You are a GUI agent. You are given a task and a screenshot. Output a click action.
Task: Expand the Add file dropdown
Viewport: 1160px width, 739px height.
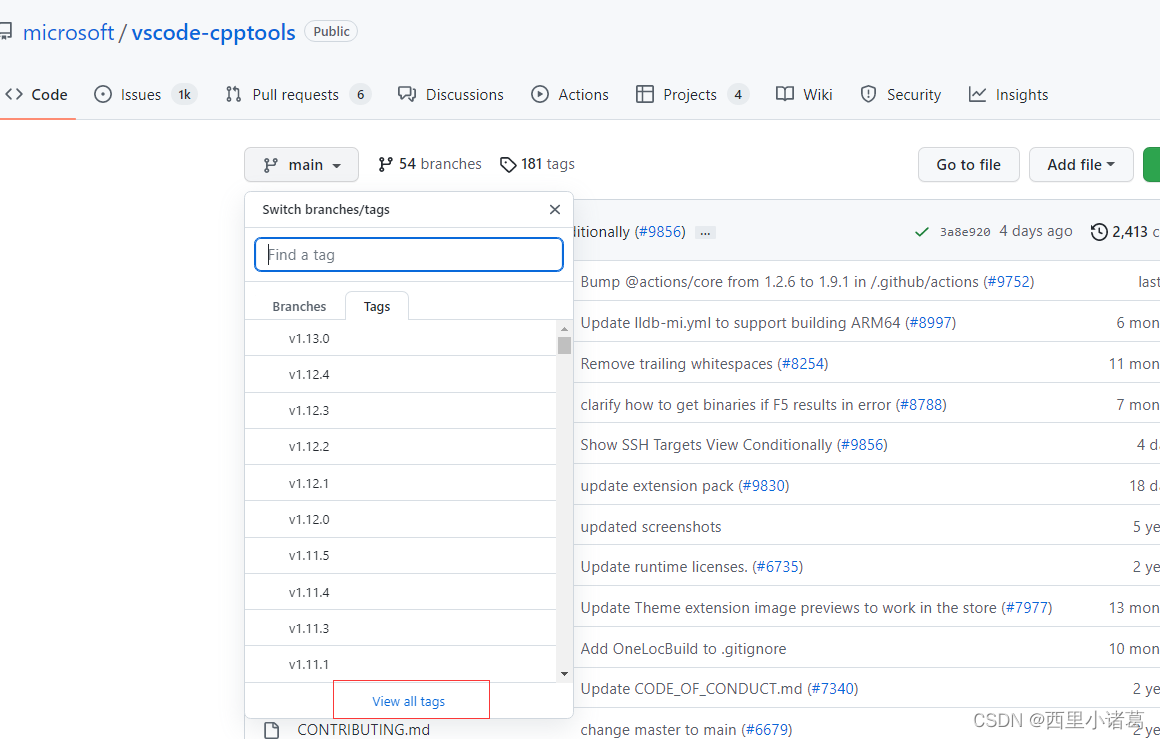pos(1081,165)
